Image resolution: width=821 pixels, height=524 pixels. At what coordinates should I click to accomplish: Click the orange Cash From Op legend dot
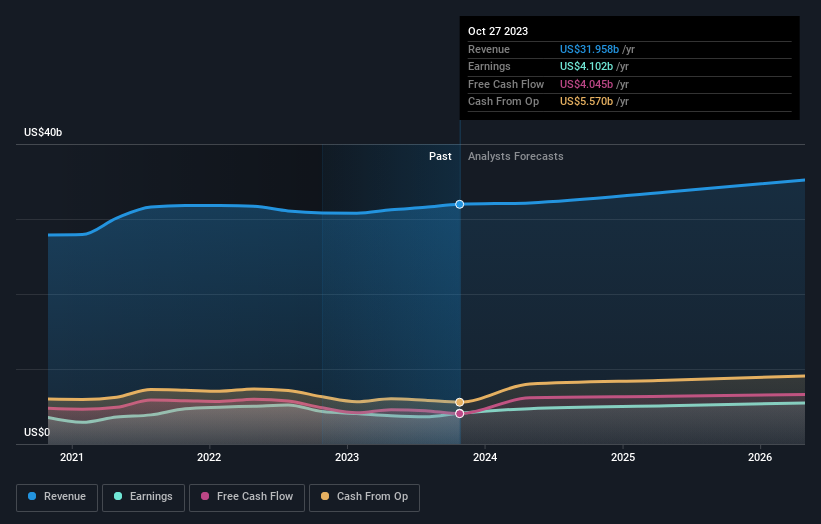(325, 496)
